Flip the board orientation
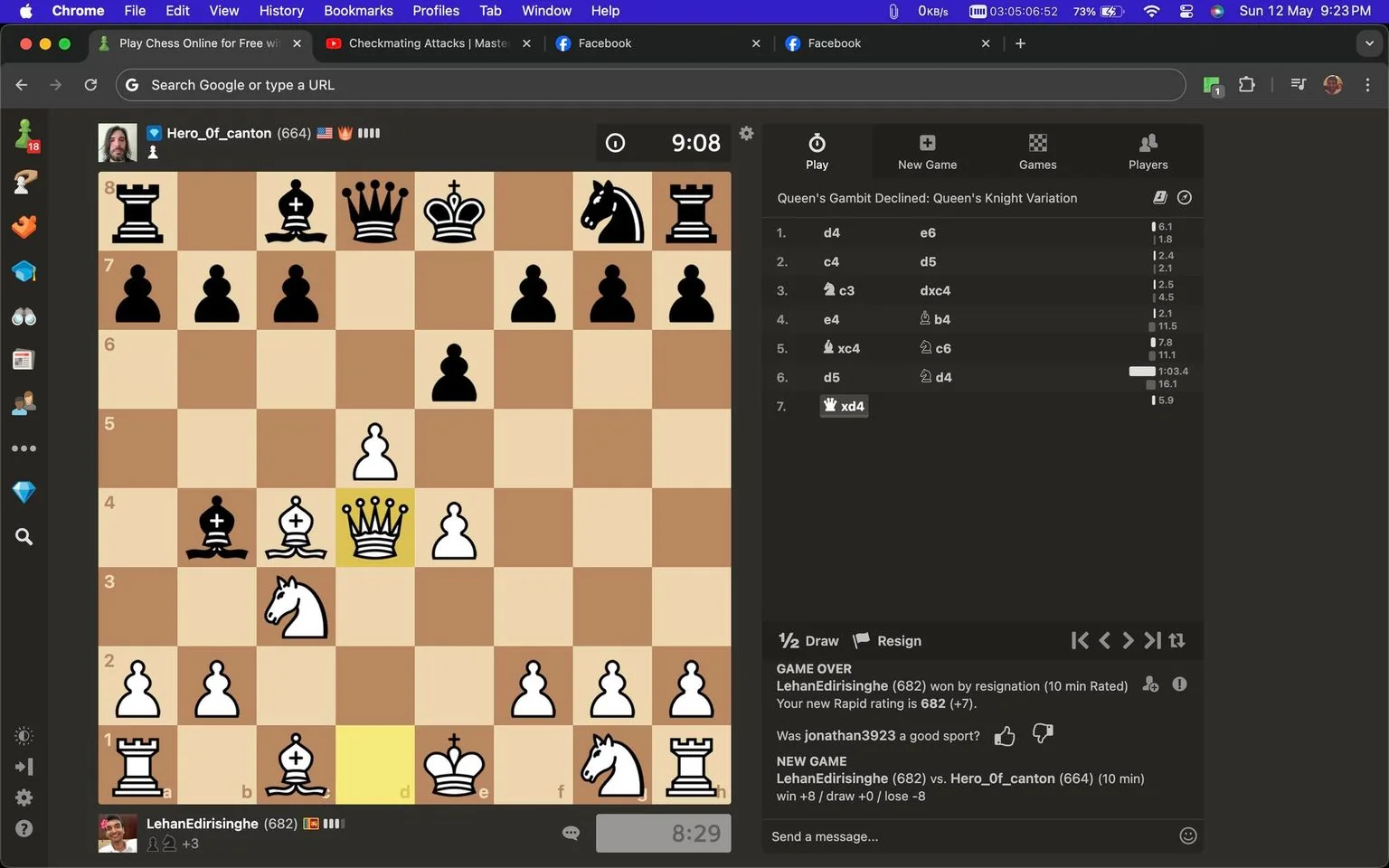 [1176, 640]
